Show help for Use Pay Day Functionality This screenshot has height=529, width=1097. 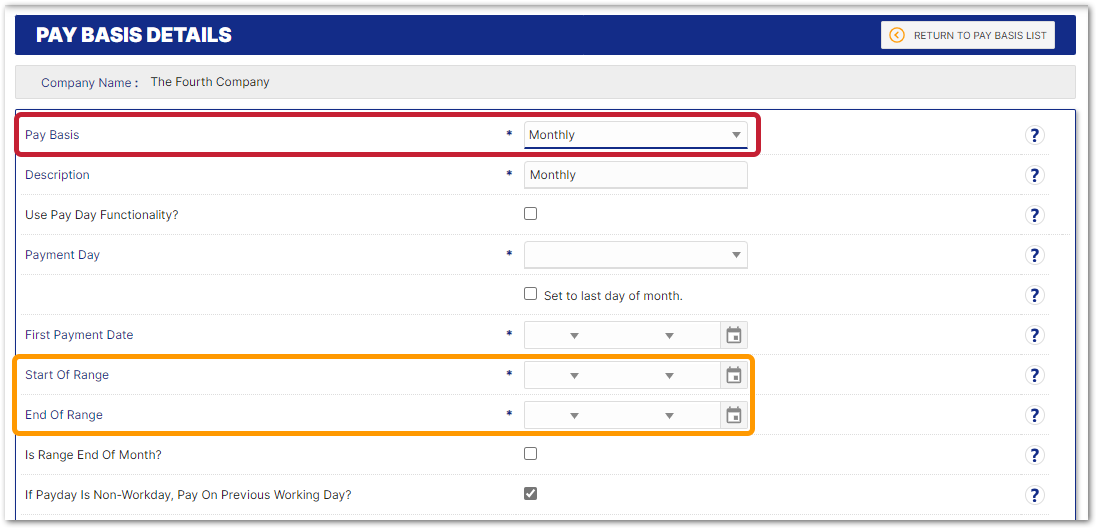pos(1035,215)
